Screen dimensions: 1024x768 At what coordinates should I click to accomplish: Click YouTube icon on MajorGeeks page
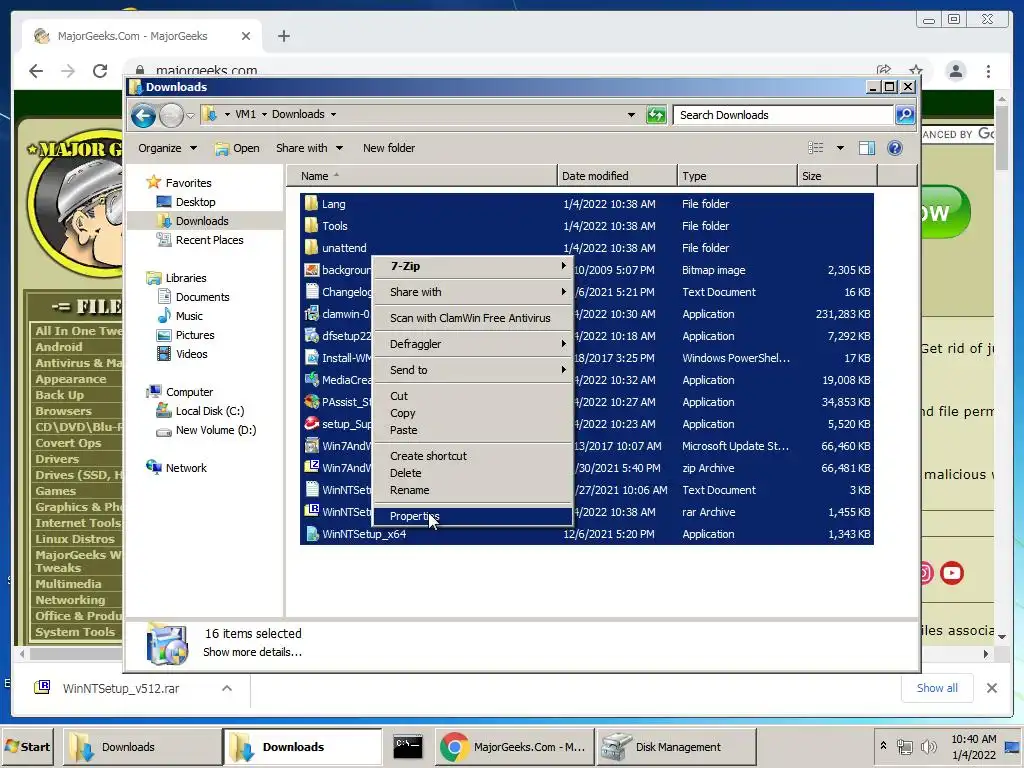[x=952, y=573]
